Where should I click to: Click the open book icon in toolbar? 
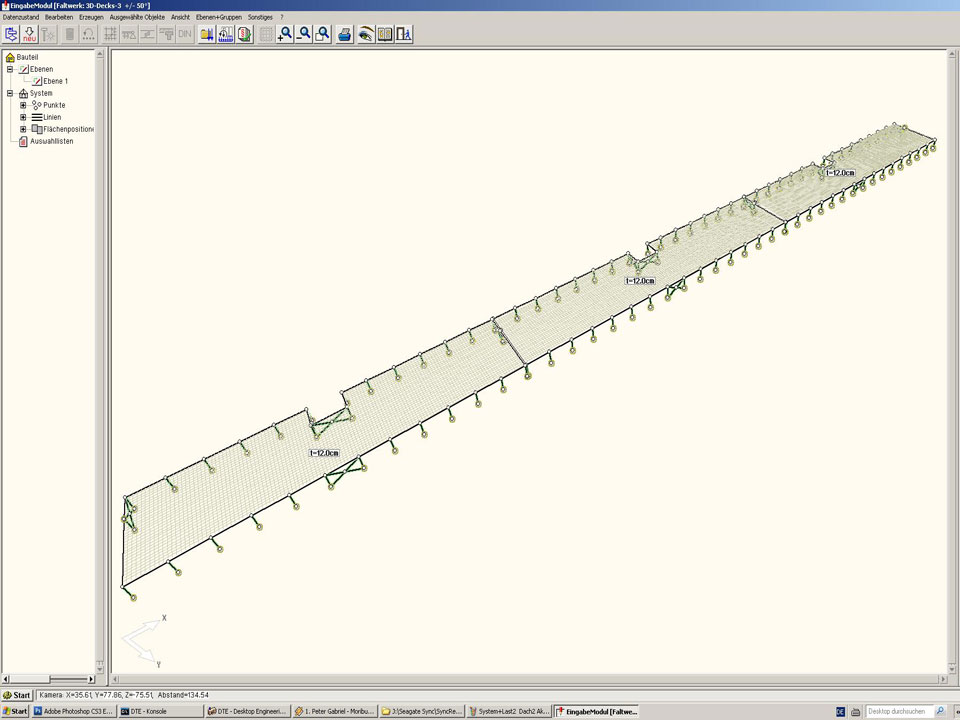[x=385, y=34]
